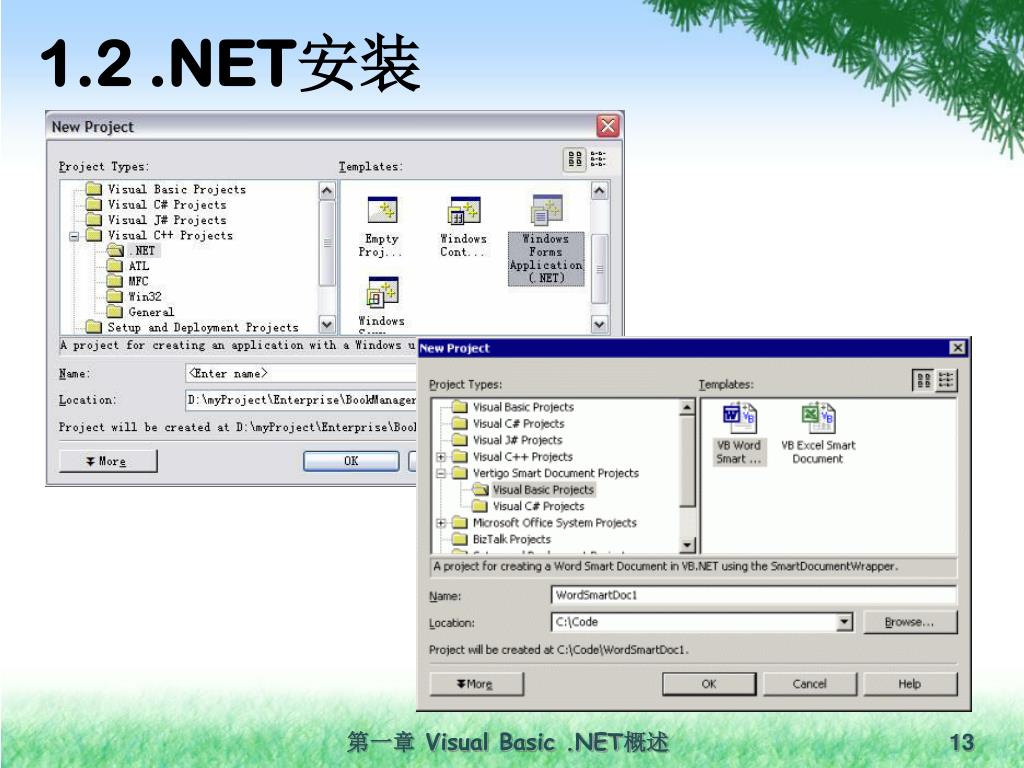
Task: Select Win32 folder in back dialog tree
Action: tap(135, 296)
